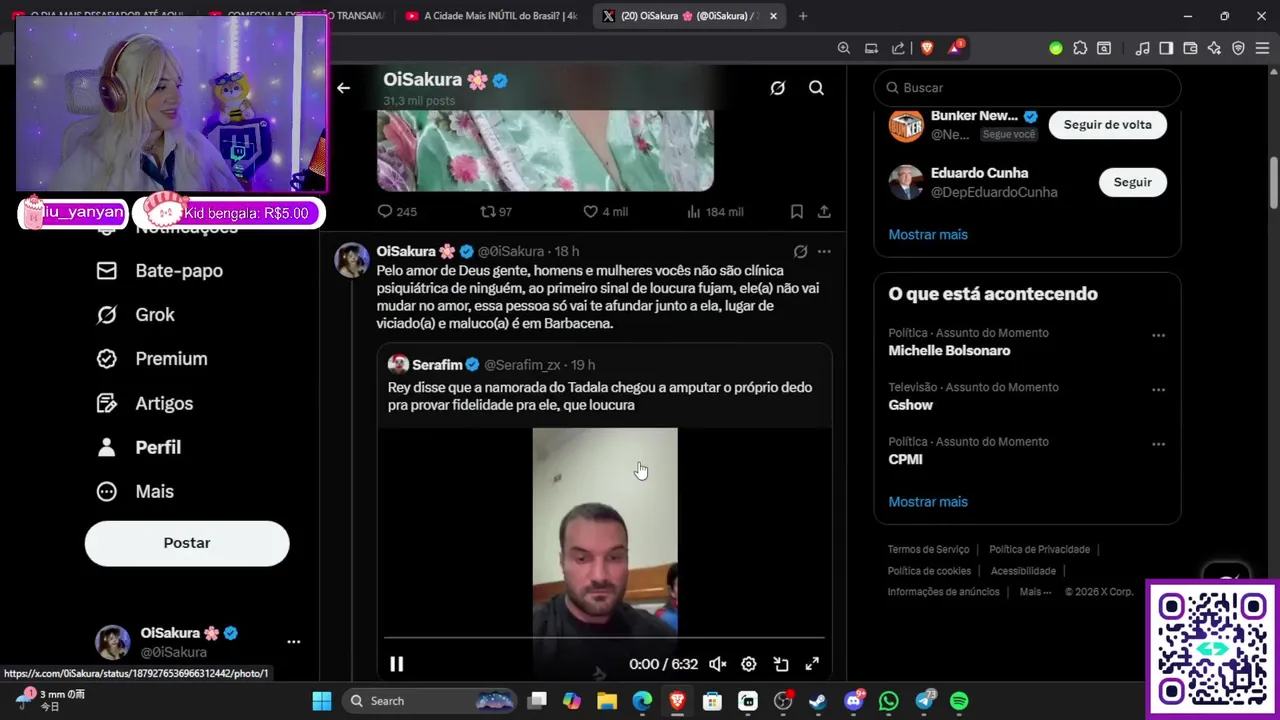Open the browser zoom magnifier icon
The image size is (1280, 720).
[843, 48]
